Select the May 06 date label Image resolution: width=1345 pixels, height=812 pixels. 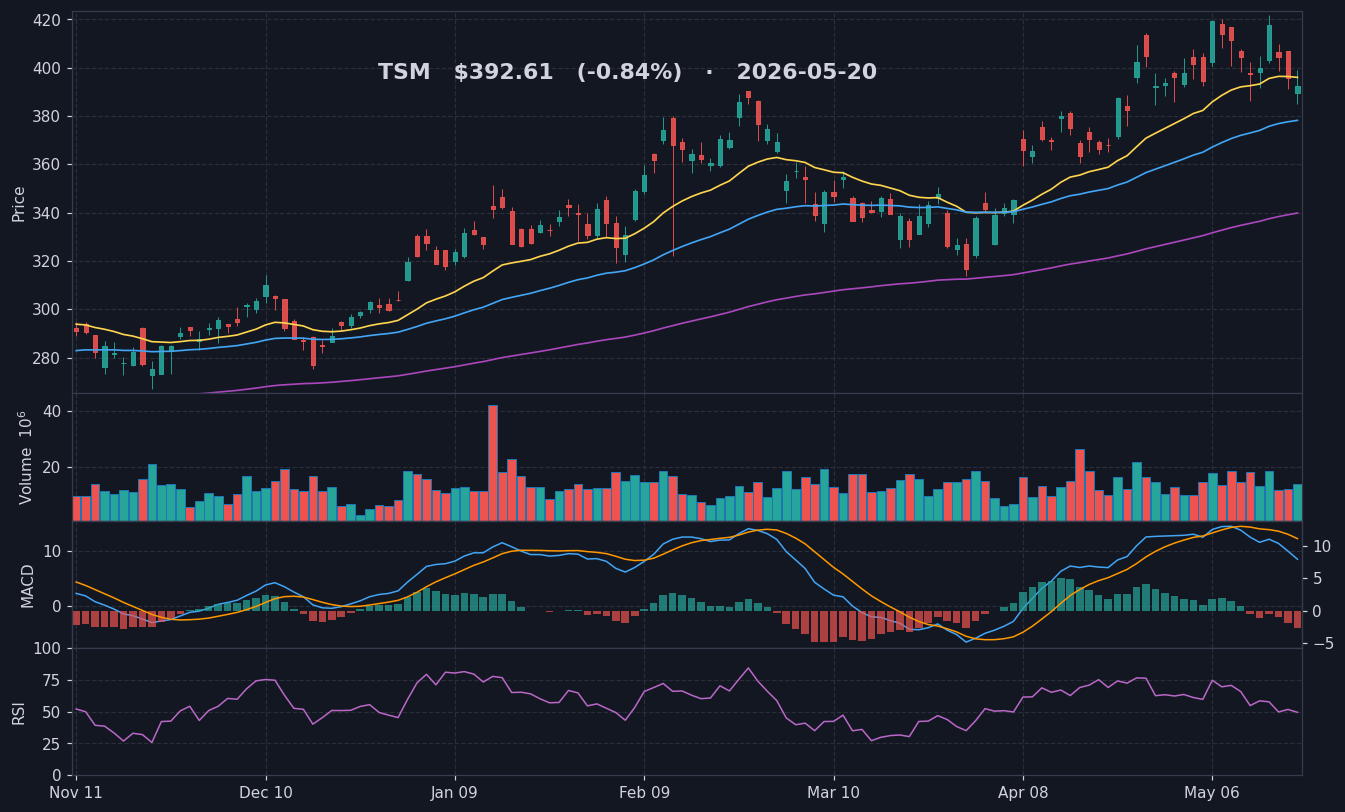click(x=1212, y=793)
